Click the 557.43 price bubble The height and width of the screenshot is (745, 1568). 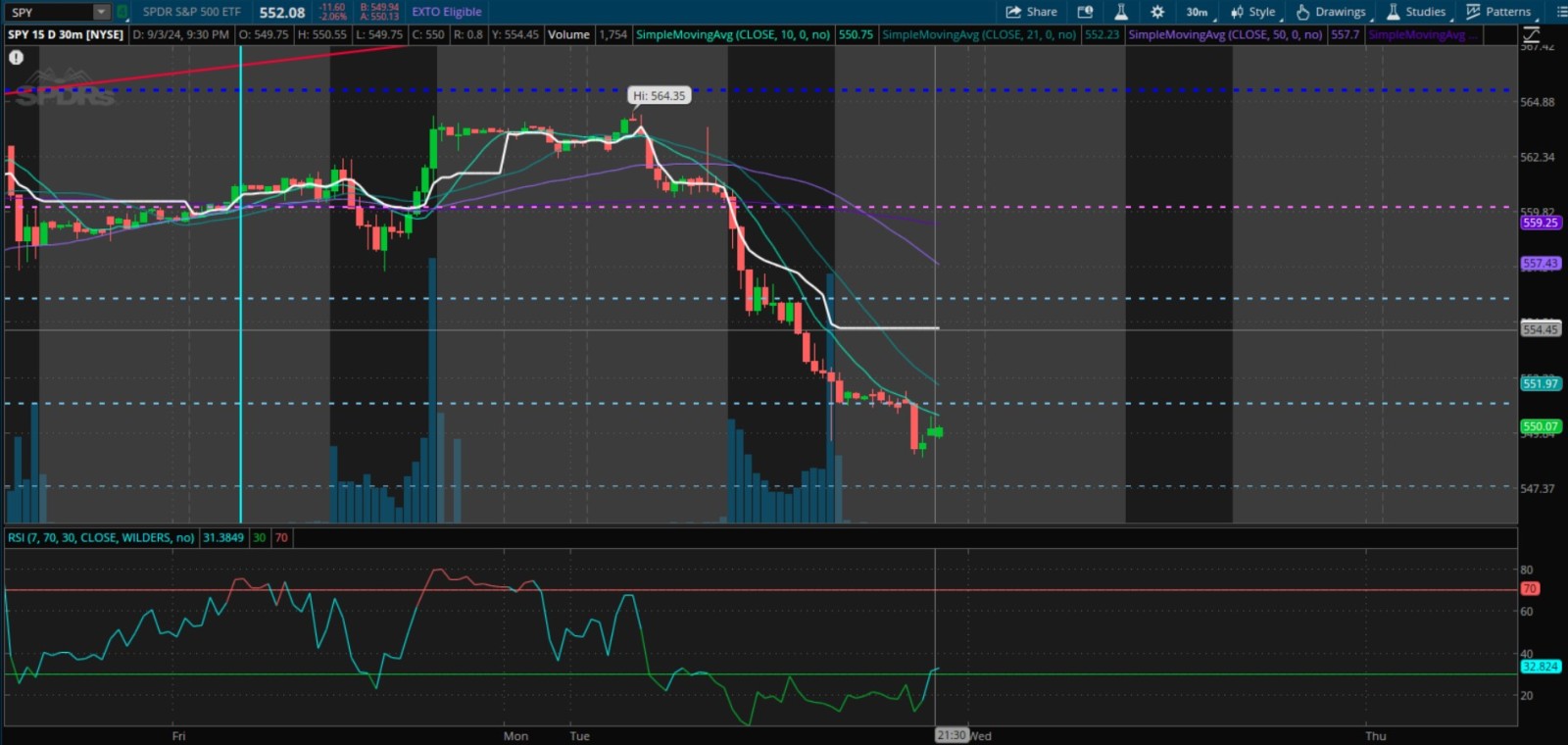click(1541, 264)
